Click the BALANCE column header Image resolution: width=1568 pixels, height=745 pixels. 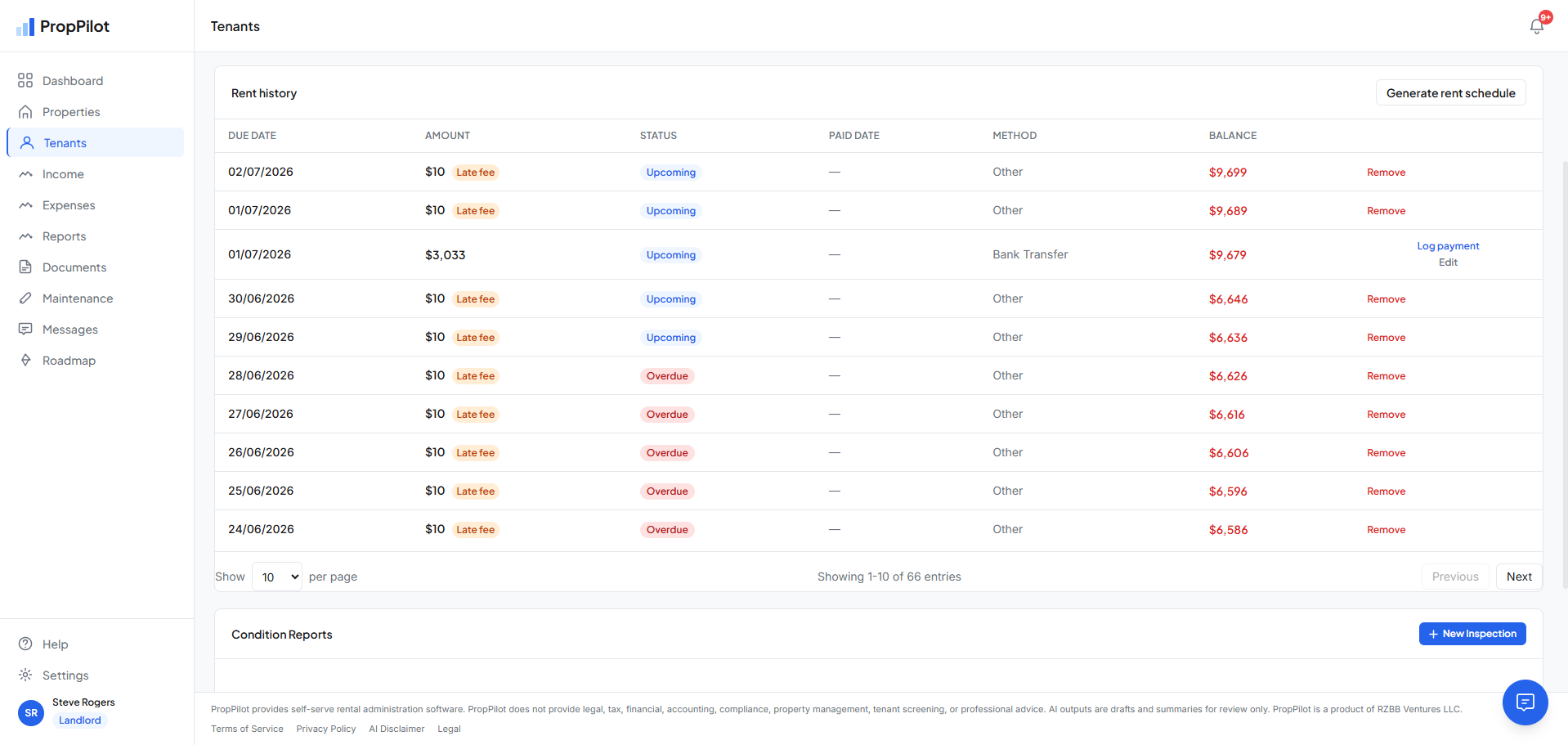(1233, 135)
